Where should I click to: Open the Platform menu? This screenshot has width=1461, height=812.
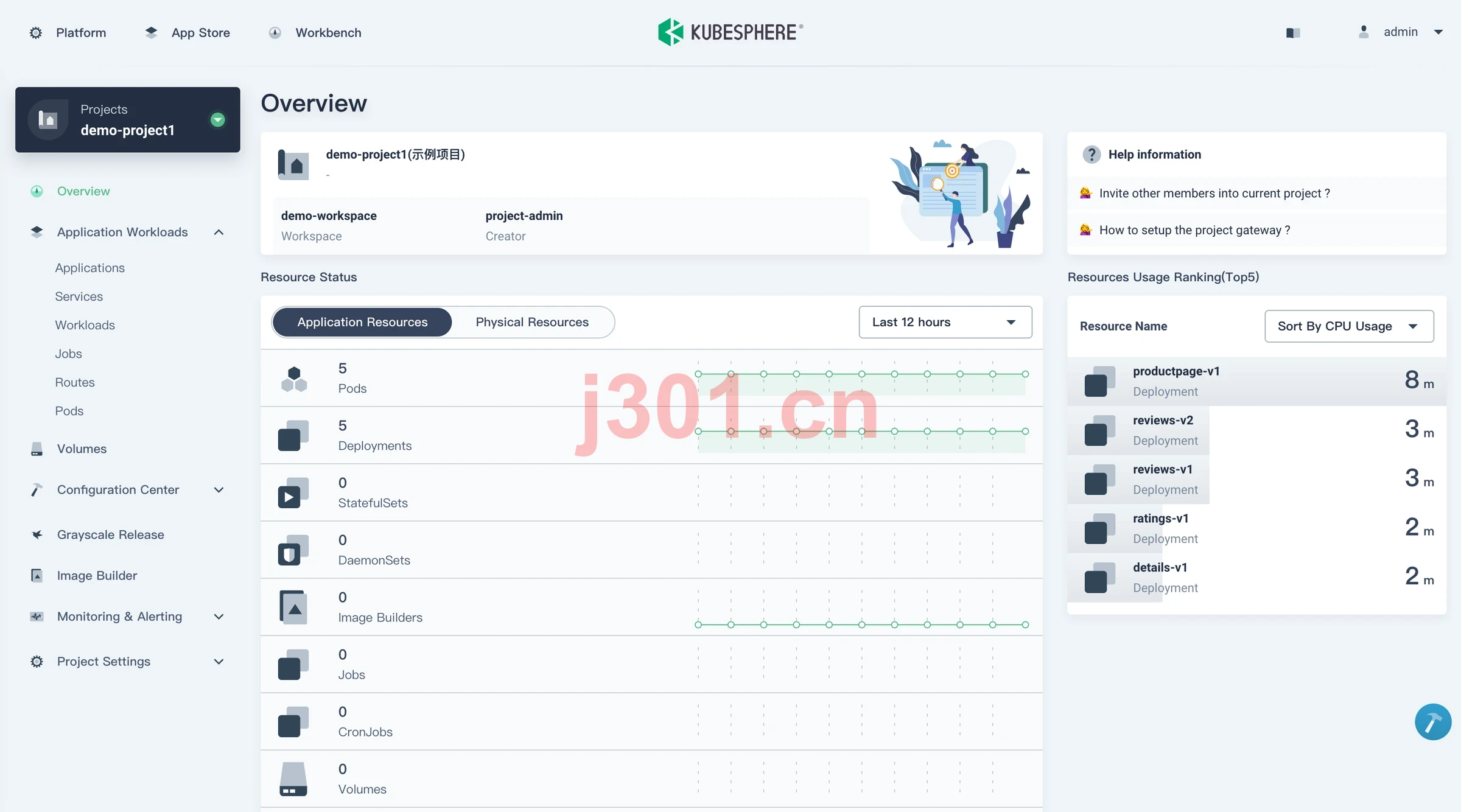pos(81,33)
